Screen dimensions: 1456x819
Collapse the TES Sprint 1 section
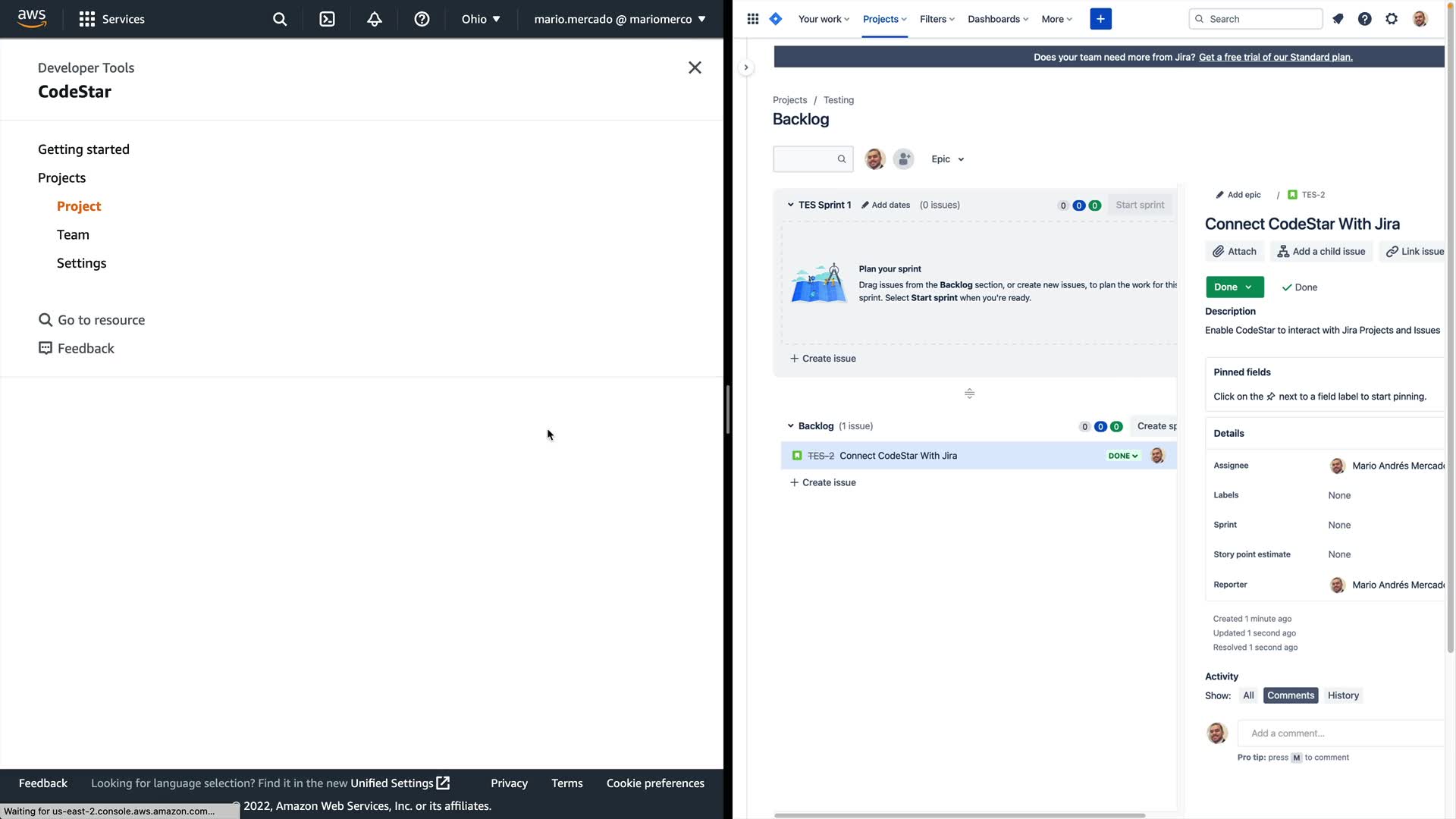(790, 205)
